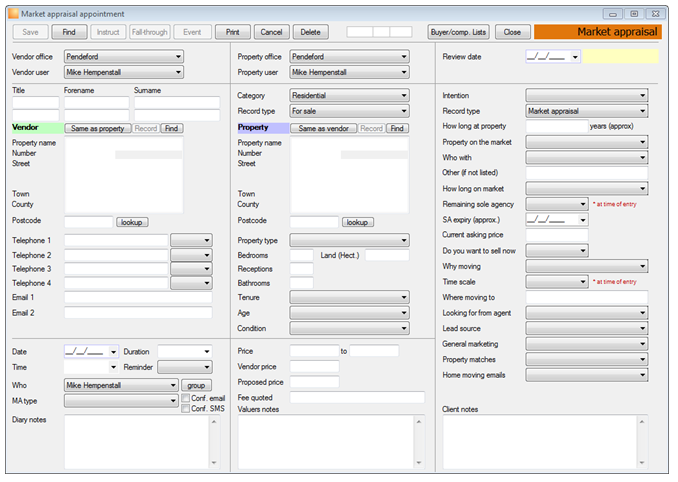
Task: Open the How long on market dropdown
Action: [587, 189]
